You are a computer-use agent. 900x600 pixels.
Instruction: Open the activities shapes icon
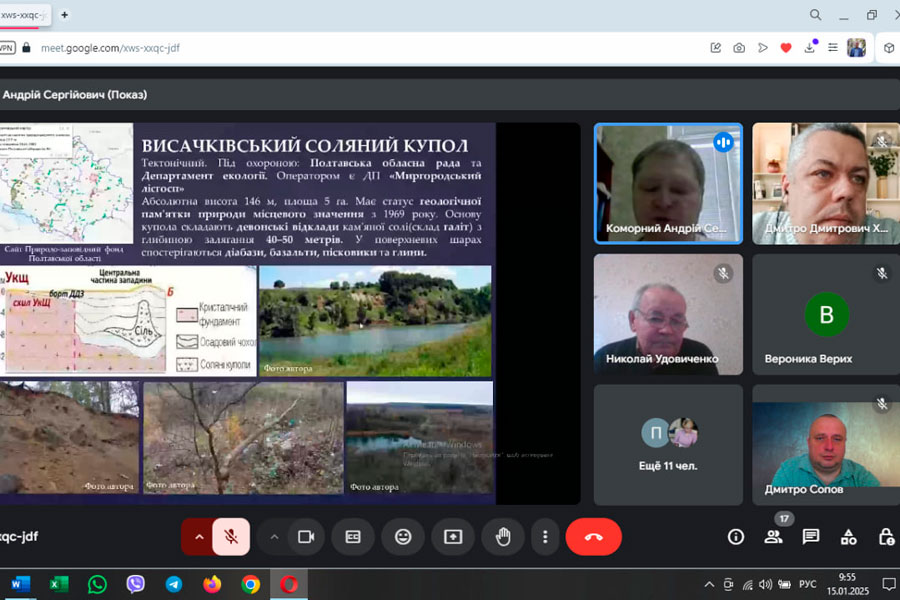(x=848, y=537)
